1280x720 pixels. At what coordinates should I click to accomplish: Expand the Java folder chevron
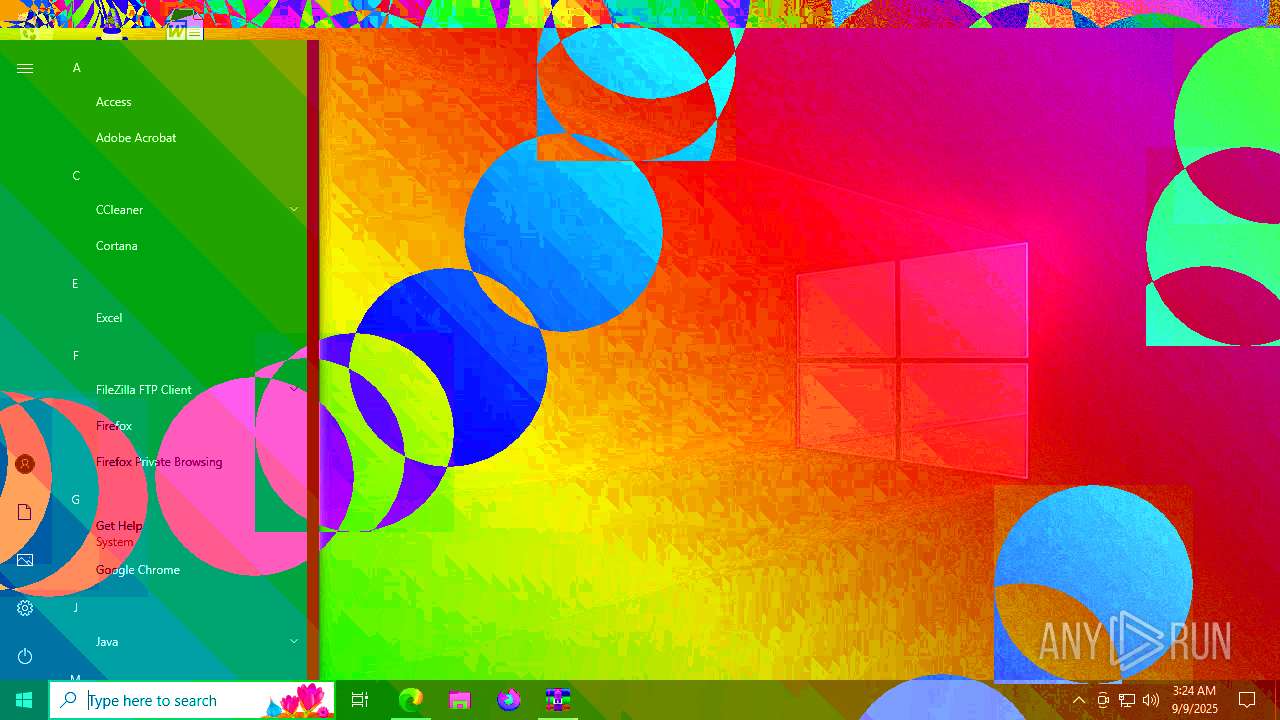(x=294, y=642)
